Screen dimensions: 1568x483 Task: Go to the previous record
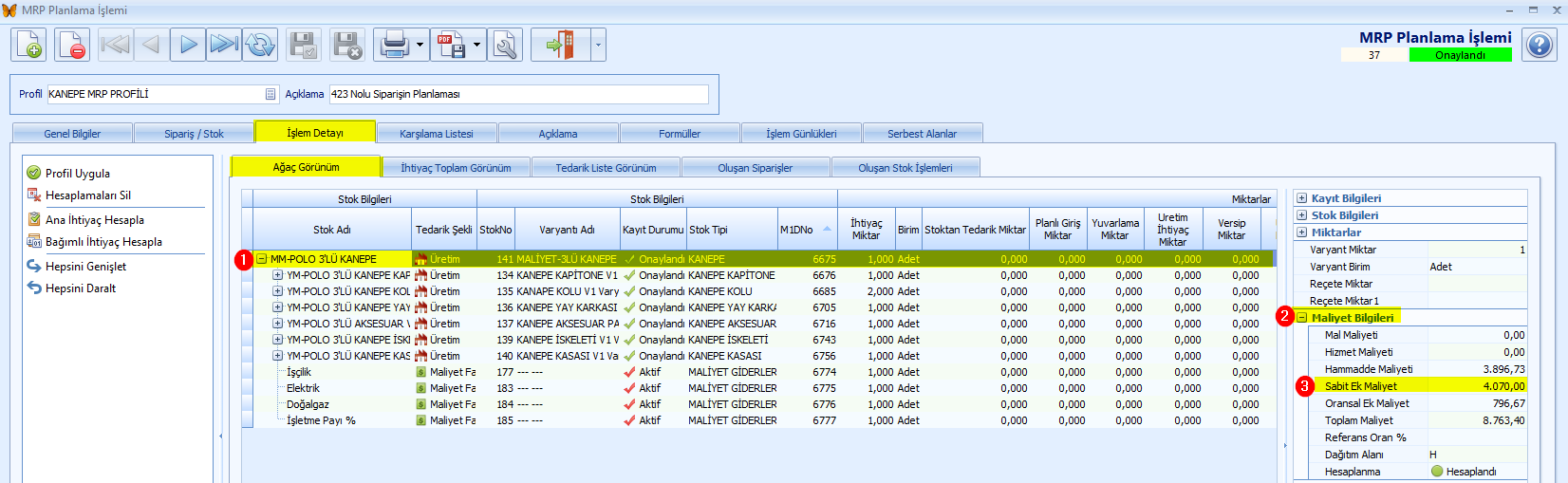pos(151,45)
